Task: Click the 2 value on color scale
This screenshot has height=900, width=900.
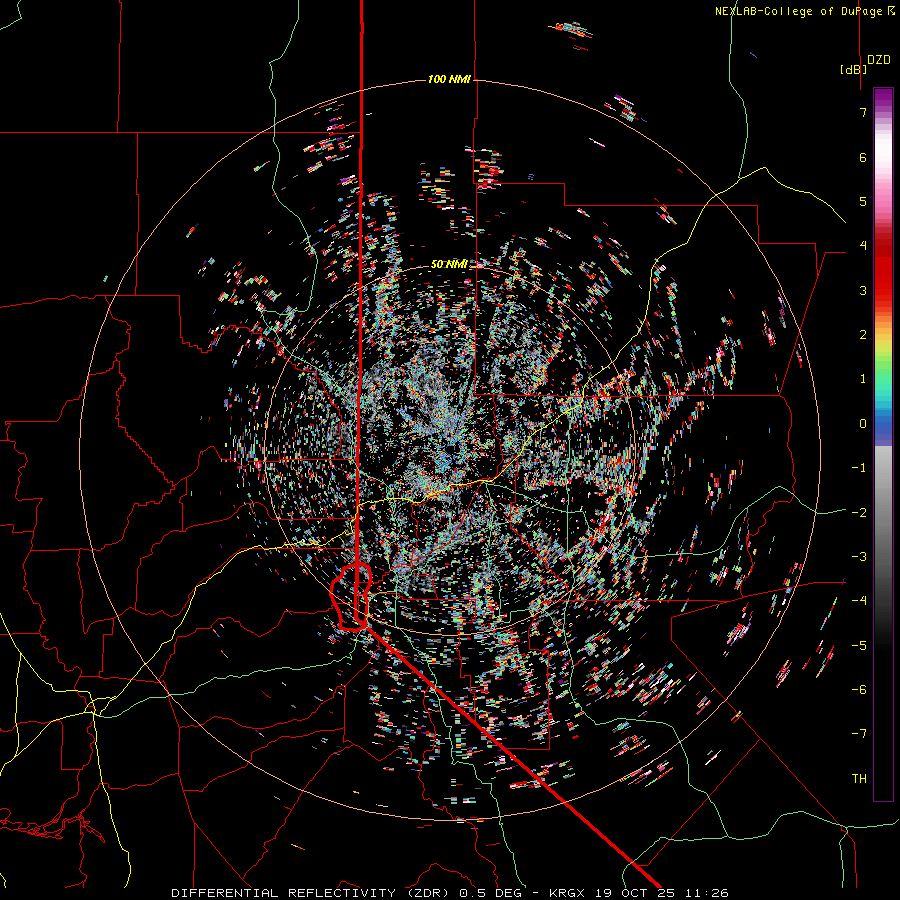Action: point(863,335)
